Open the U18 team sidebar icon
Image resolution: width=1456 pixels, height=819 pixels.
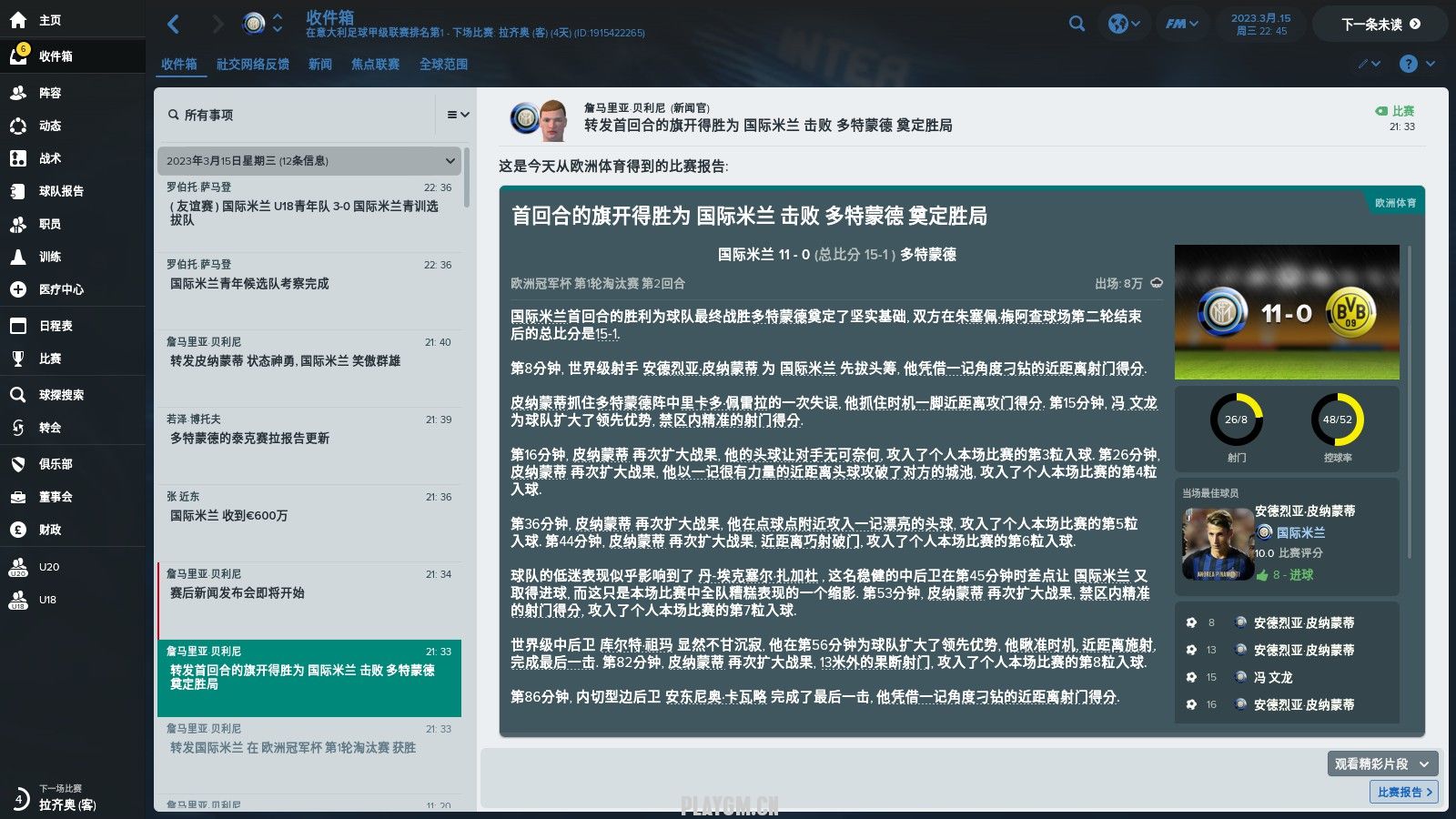point(18,600)
